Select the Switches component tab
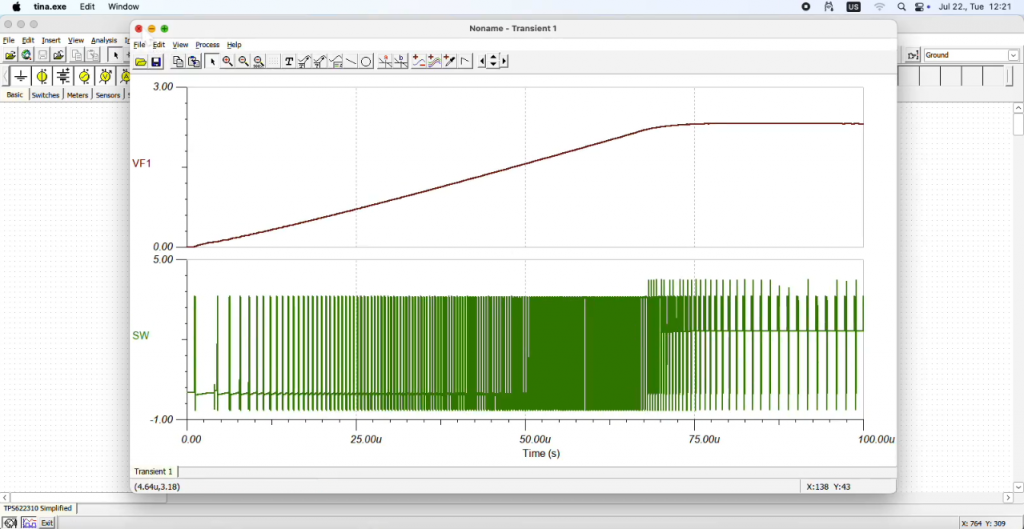This screenshot has width=1024, height=529. click(46, 95)
